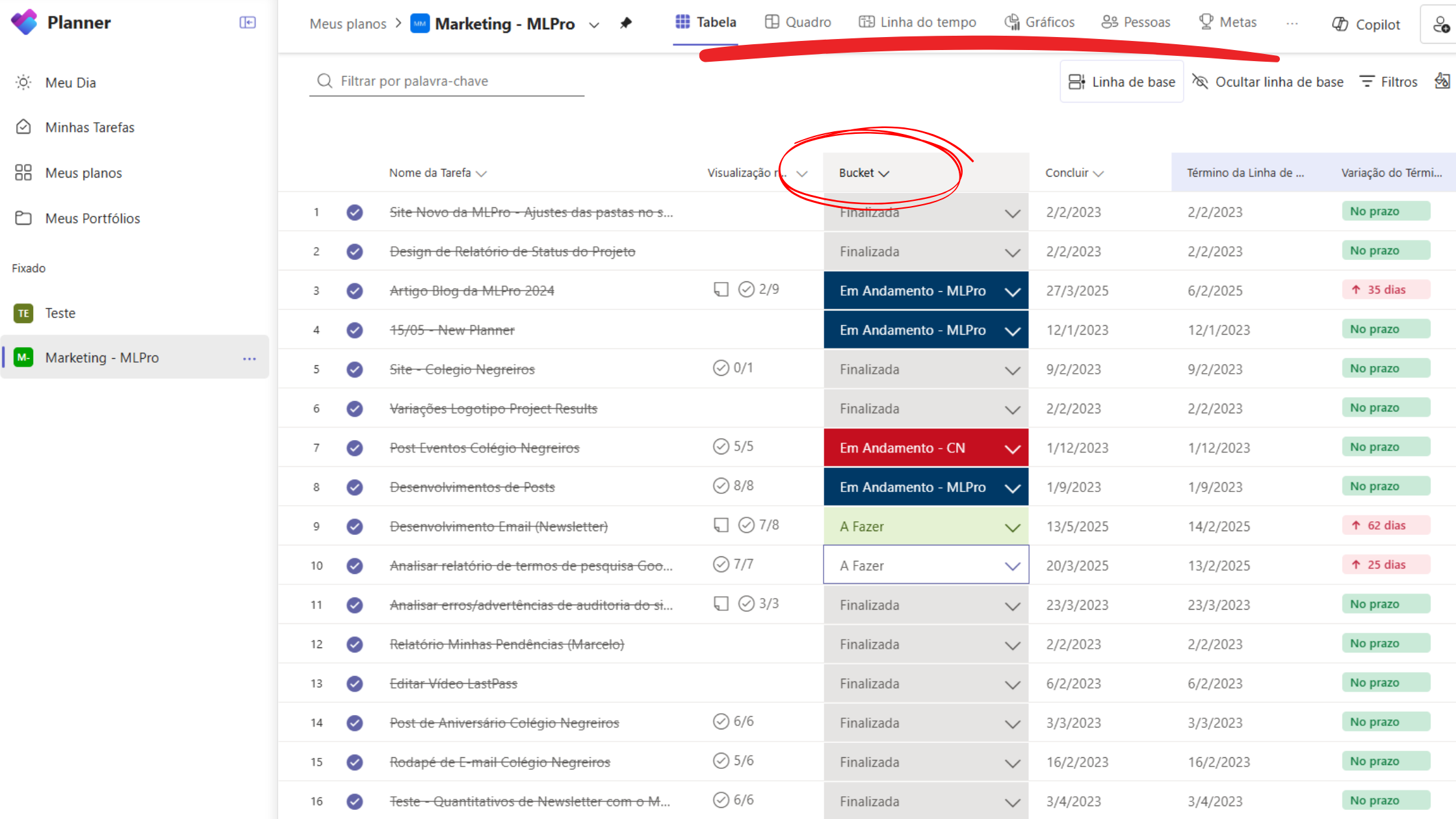Open more options for Marketing - MLPro
Screen dimensions: 1456x819
click(x=250, y=358)
